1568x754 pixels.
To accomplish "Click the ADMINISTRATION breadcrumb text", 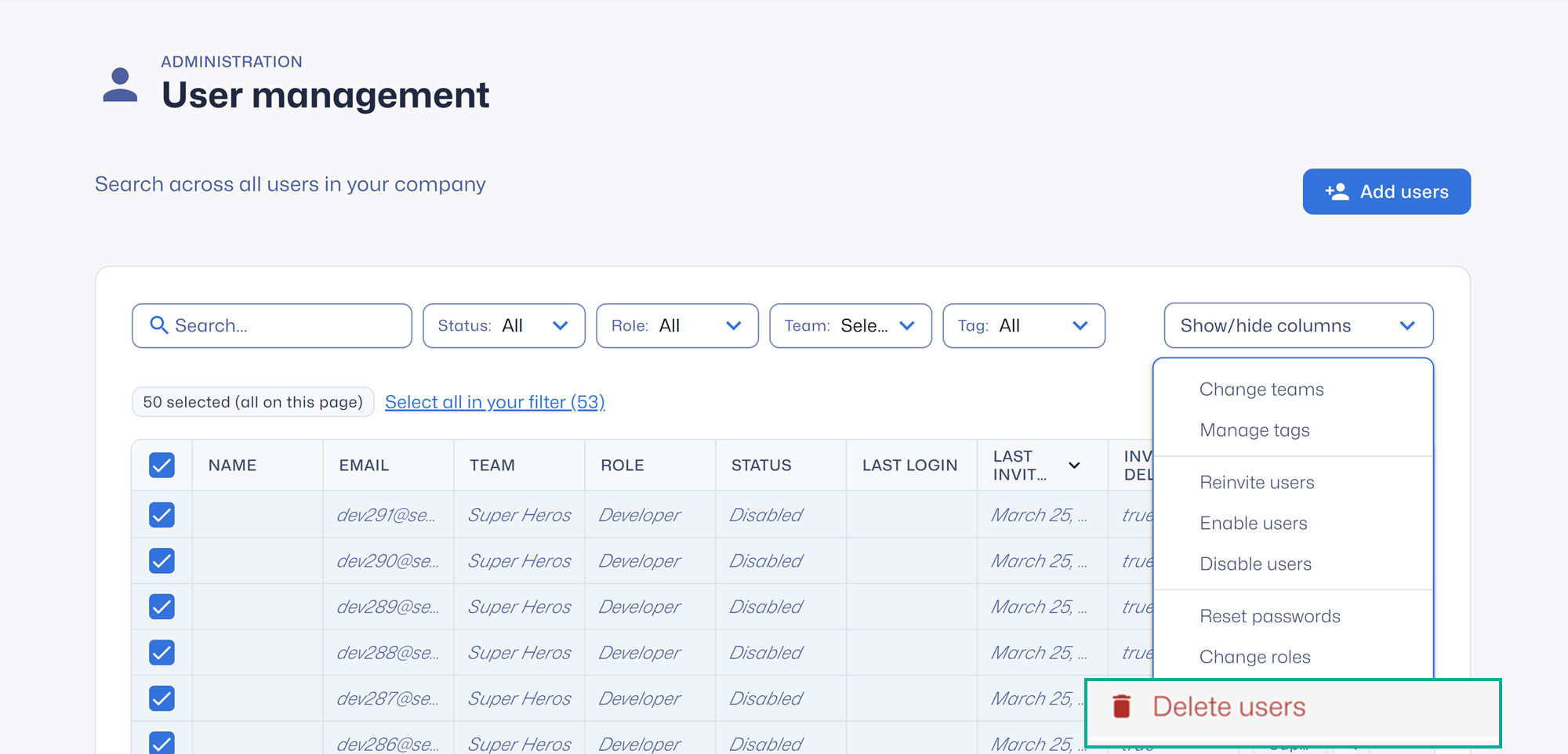I will pyautogui.click(x=231, y=62).
